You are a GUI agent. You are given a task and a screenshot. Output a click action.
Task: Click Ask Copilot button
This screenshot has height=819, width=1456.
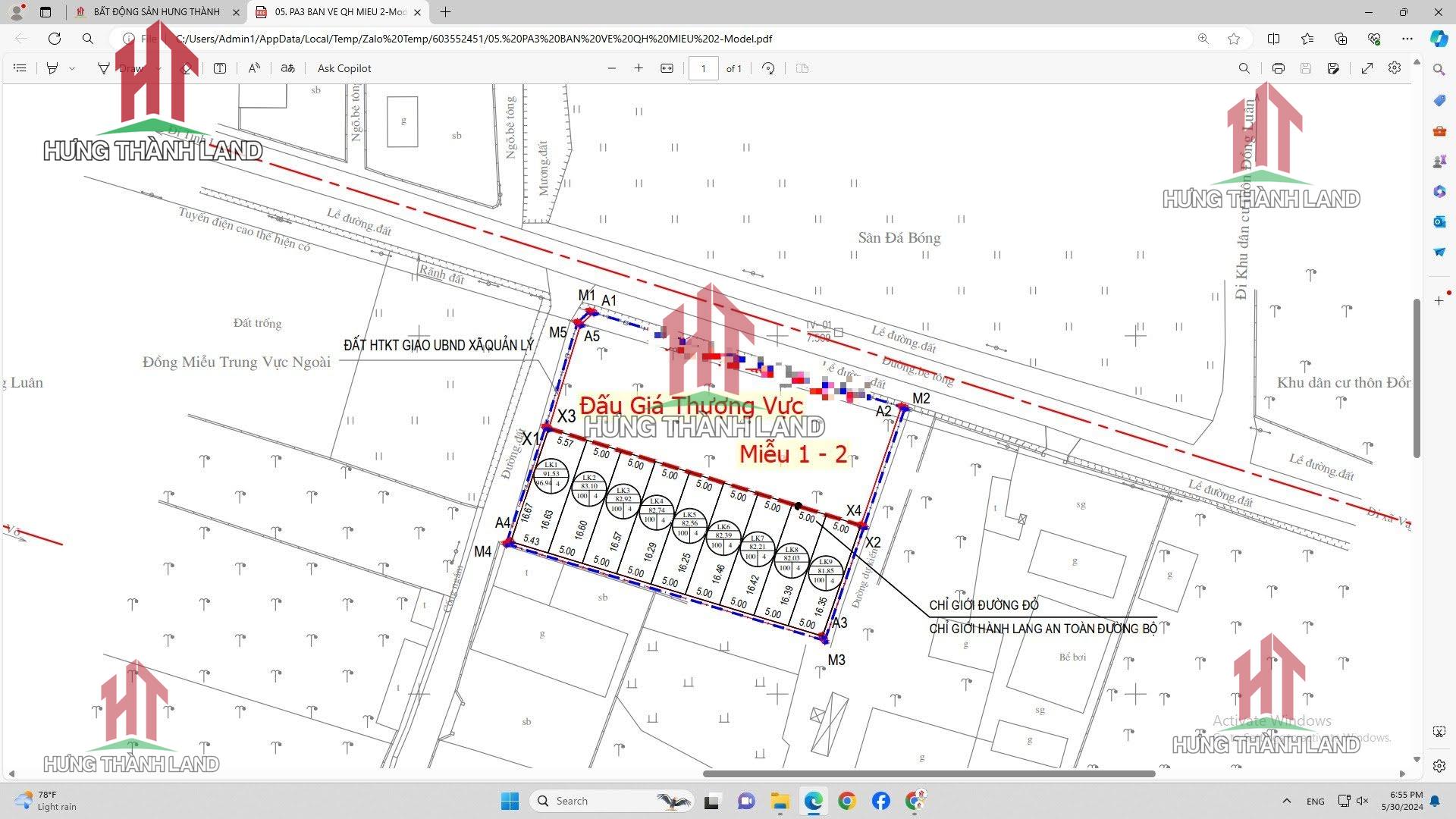point(344,68)
